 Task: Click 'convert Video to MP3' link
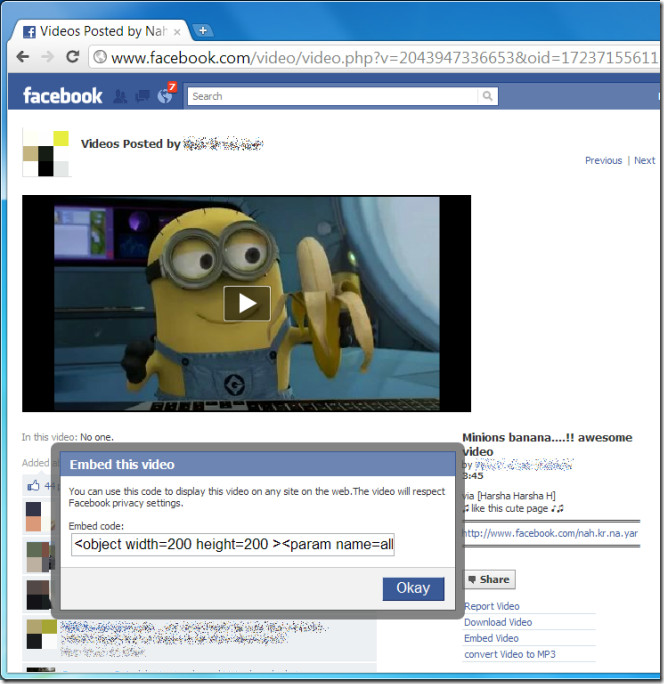pos(510,654)
